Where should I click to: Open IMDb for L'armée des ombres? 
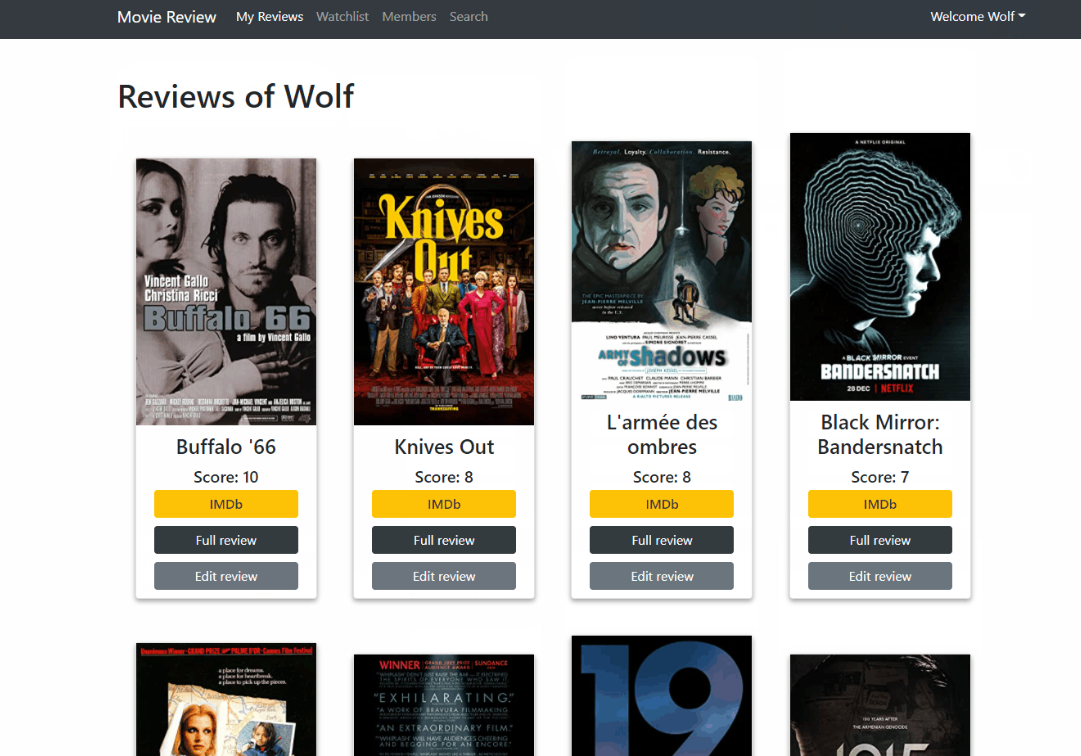(661, 504)
